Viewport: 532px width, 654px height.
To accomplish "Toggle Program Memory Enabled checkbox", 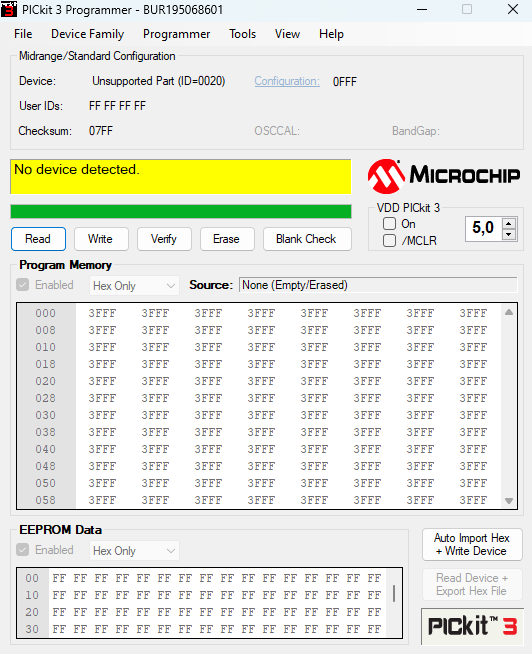I will pos(23,285).
